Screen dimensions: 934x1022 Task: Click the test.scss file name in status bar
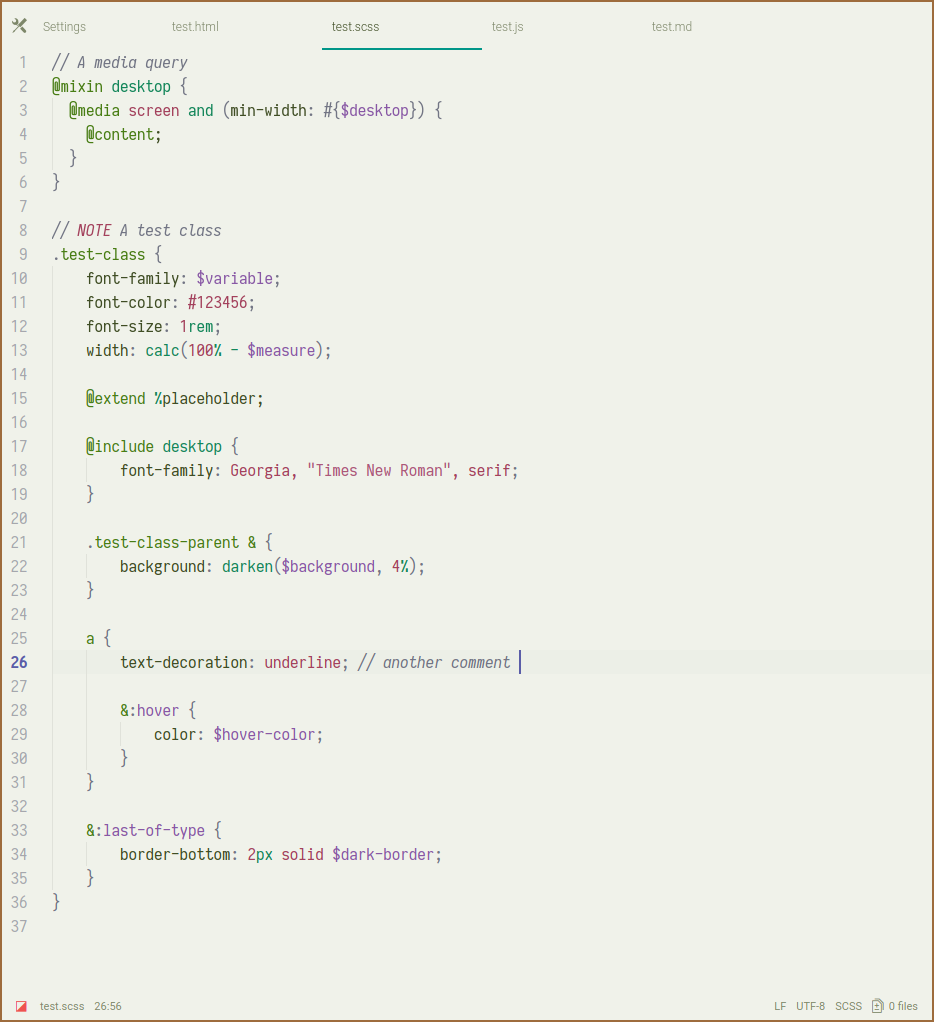62,1006
